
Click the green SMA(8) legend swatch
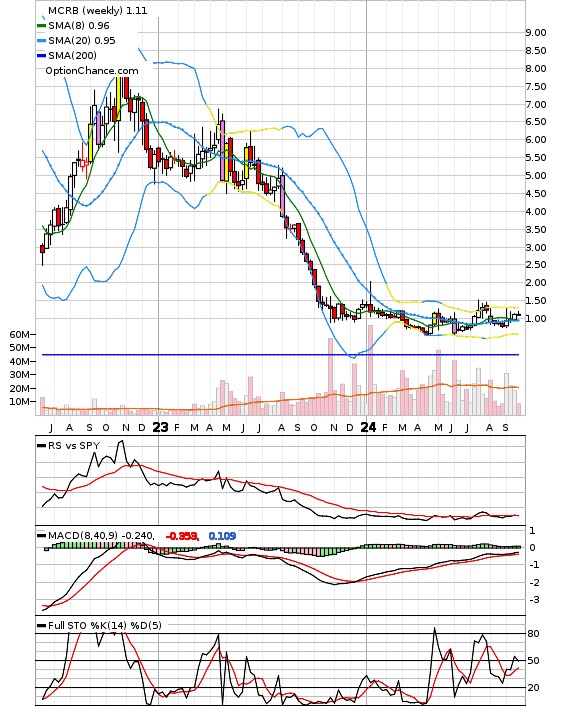pos(41,26)
